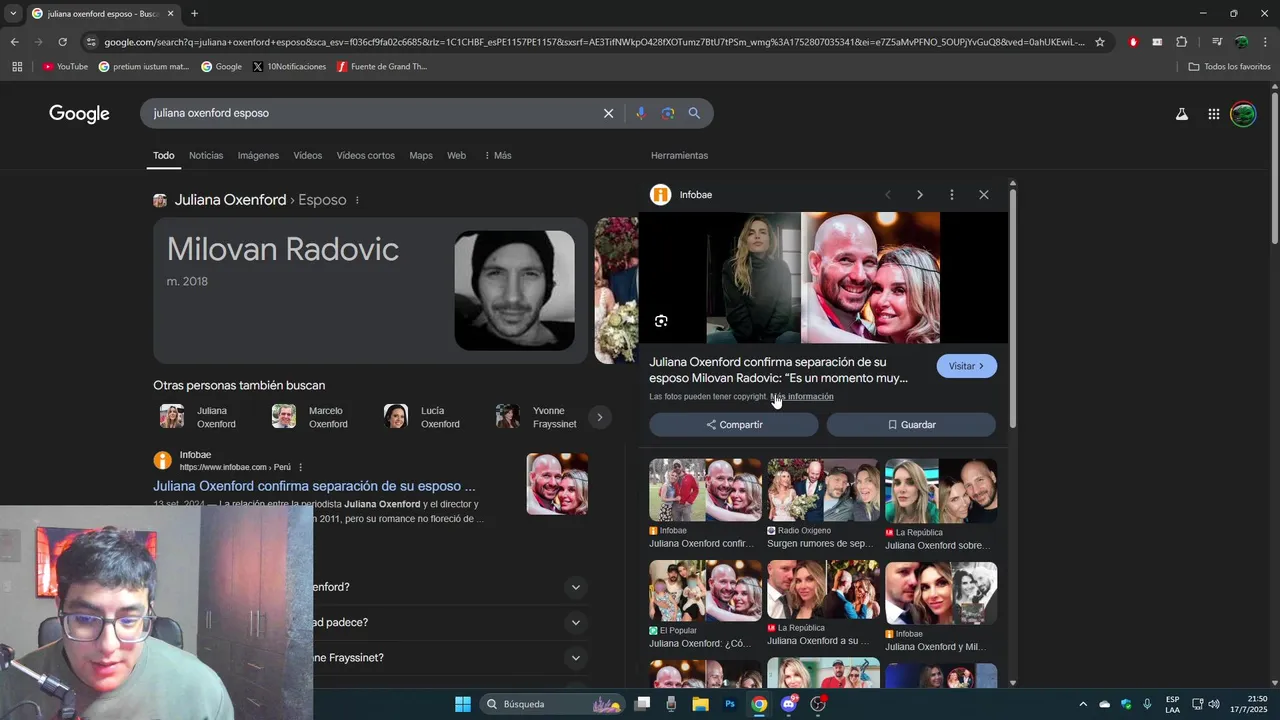
Task: Show next image in the preview panel
Action: [x=920, y=195]
